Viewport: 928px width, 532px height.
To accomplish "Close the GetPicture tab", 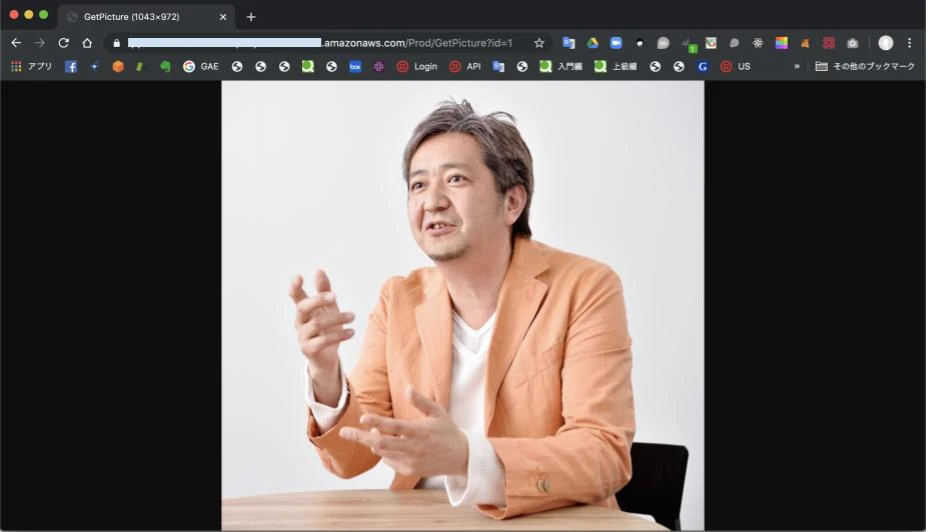I will click(x=223, y=17).
